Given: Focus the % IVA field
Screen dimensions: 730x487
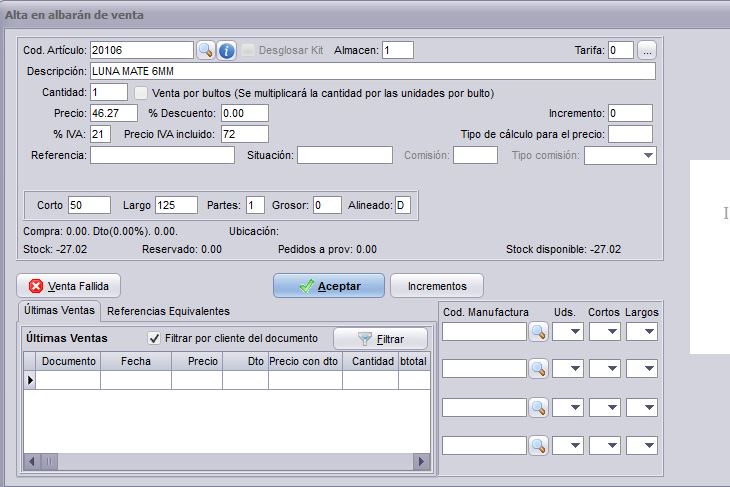Looking at the screenshot, I should (100, 134).
